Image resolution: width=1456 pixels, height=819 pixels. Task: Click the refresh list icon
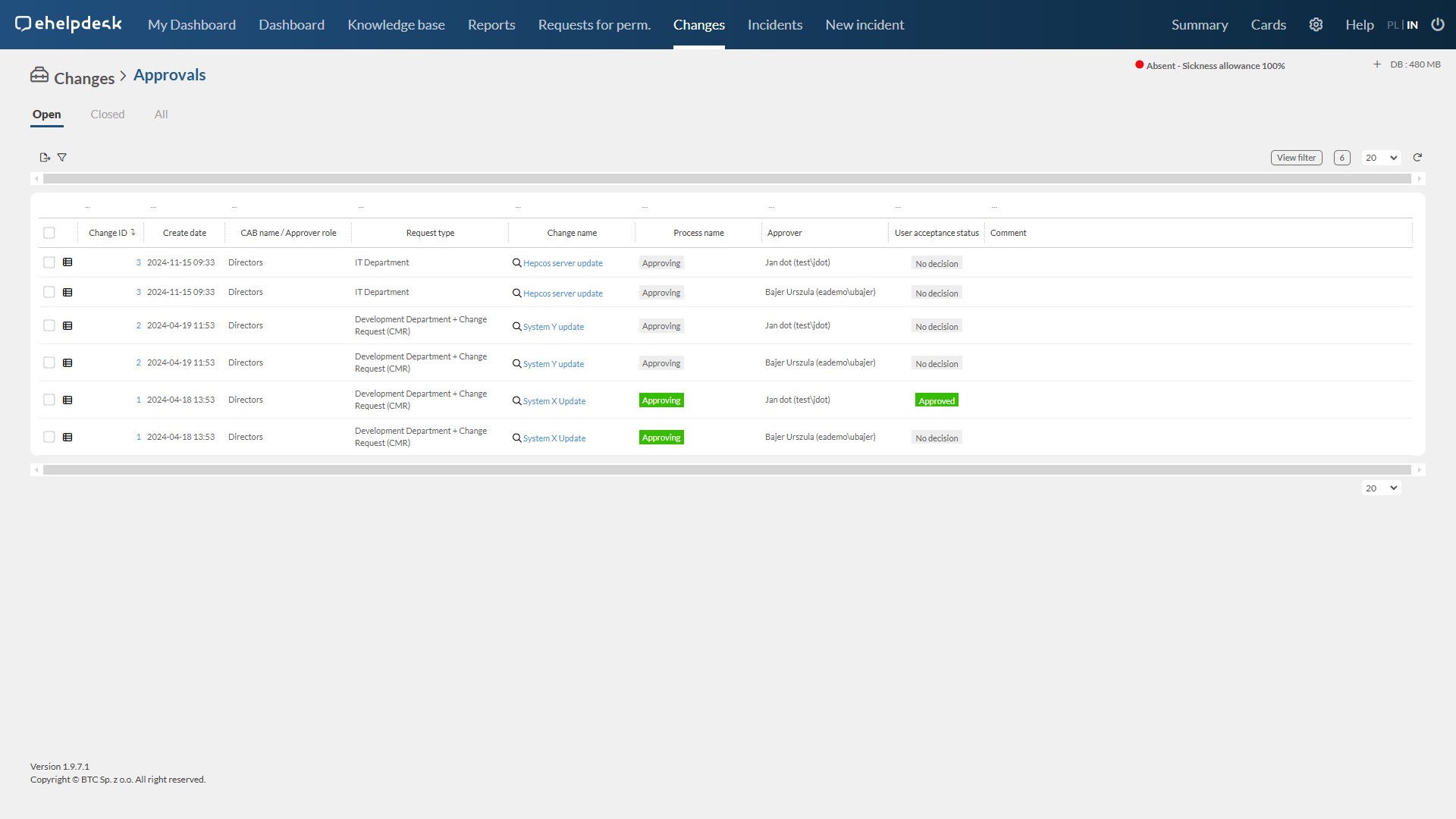tap(1417, 158)
